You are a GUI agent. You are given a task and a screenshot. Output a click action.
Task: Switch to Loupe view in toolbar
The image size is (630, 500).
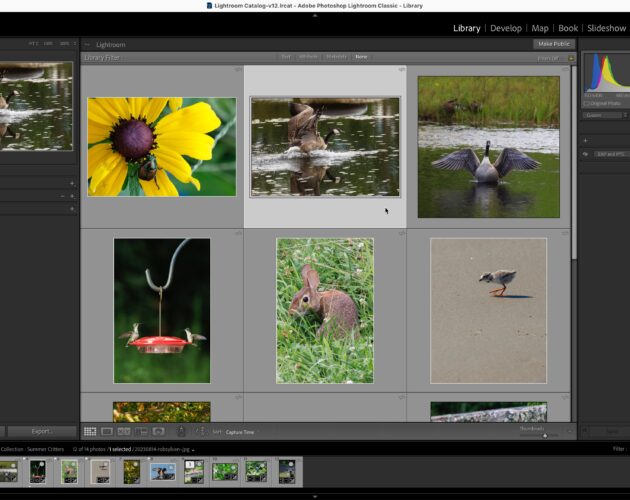[107, 431]
